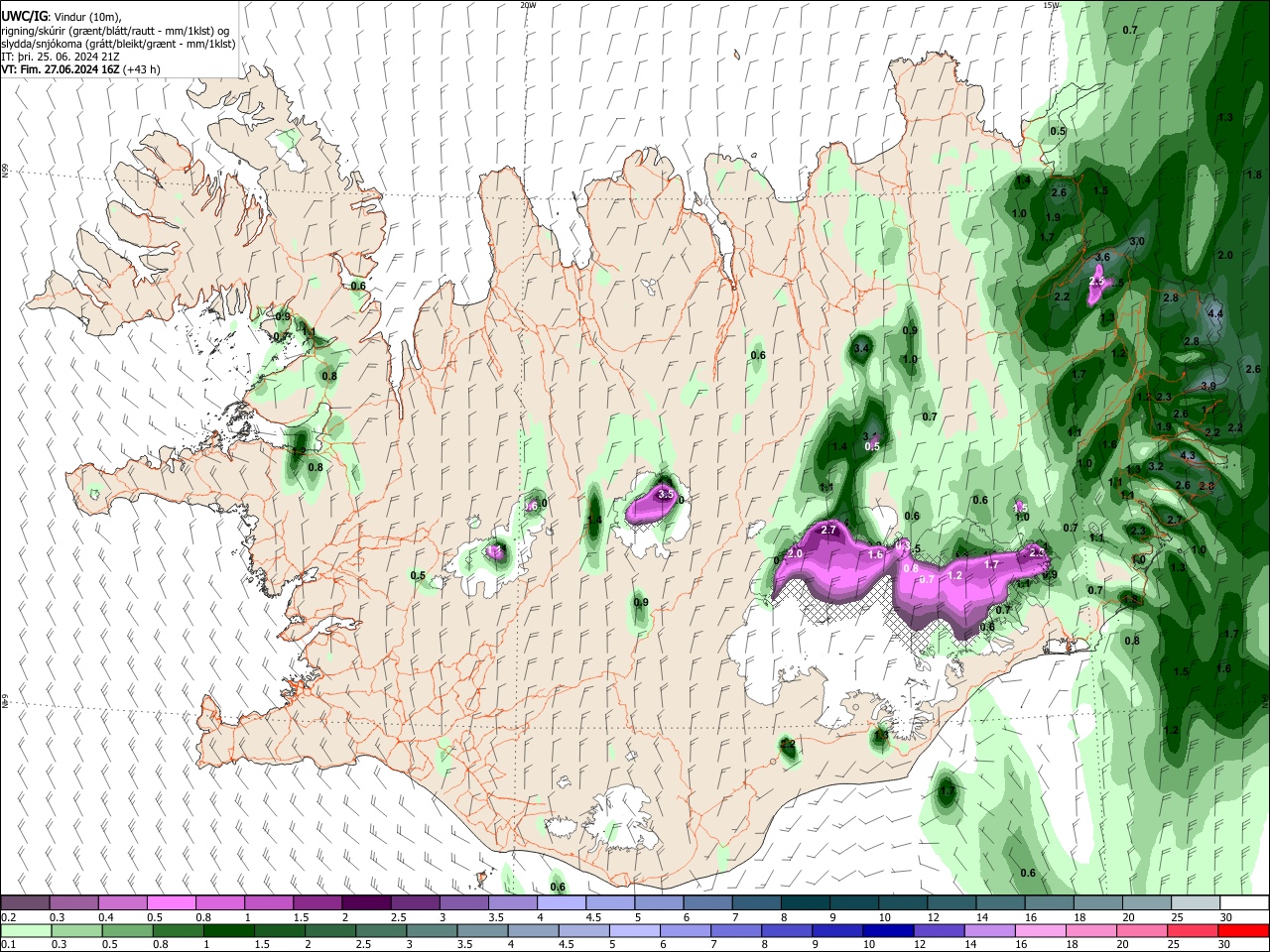Click the '(+43 h)' forecast offset text
Viewport: 1270px width, 952px height.
point(142,69)
